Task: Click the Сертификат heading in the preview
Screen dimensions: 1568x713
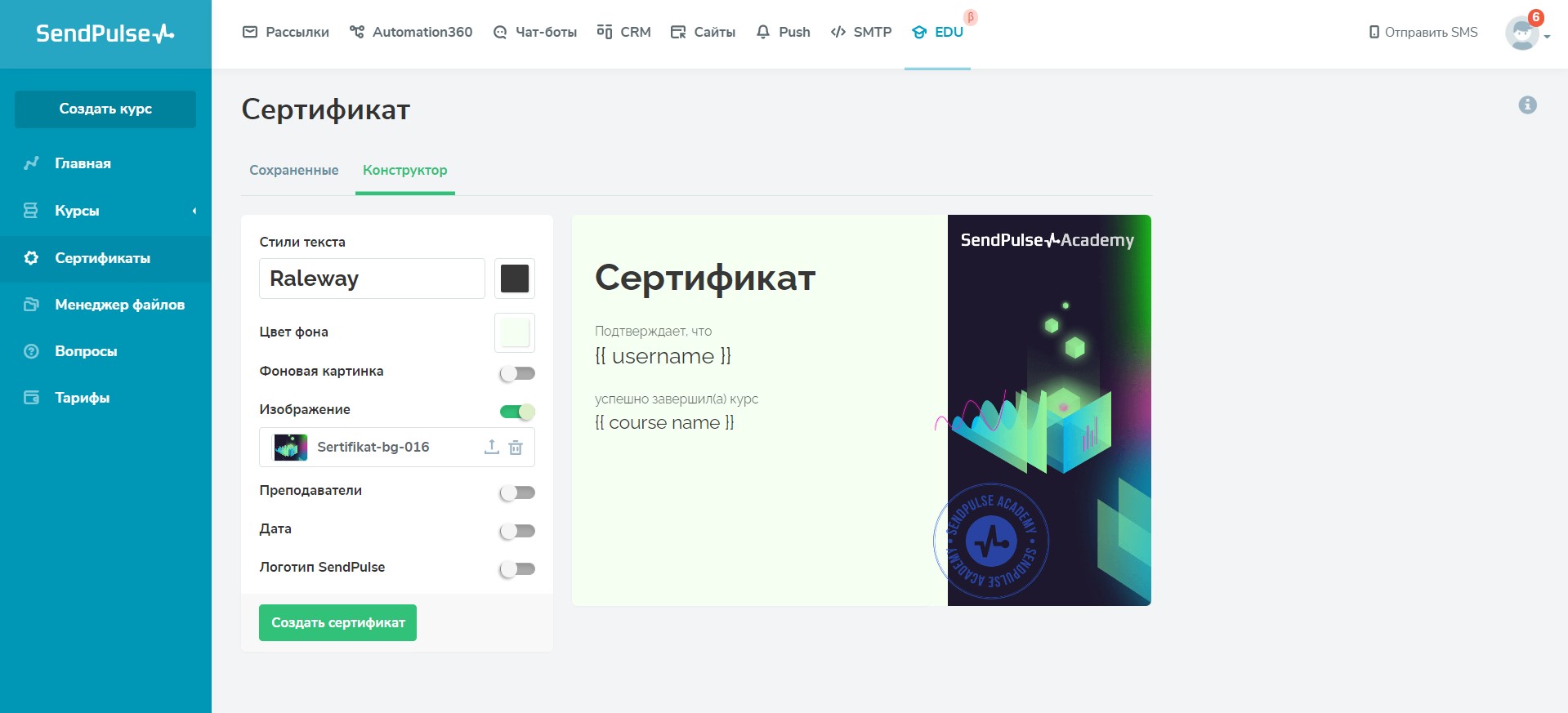Action: point(705,278)
